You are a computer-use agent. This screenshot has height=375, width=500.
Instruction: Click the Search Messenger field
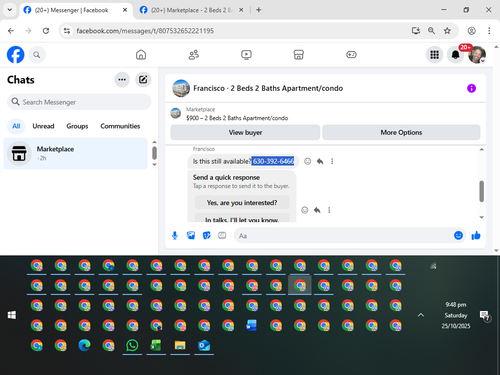click(x=79, y=102)
